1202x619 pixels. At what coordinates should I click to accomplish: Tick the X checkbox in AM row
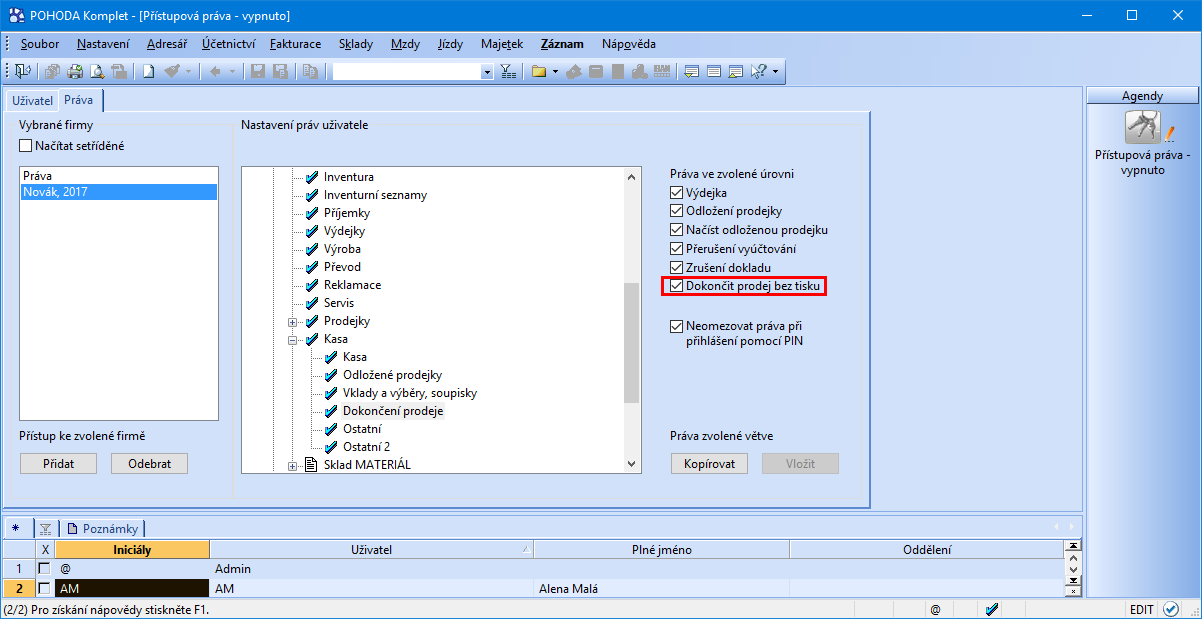43,589
